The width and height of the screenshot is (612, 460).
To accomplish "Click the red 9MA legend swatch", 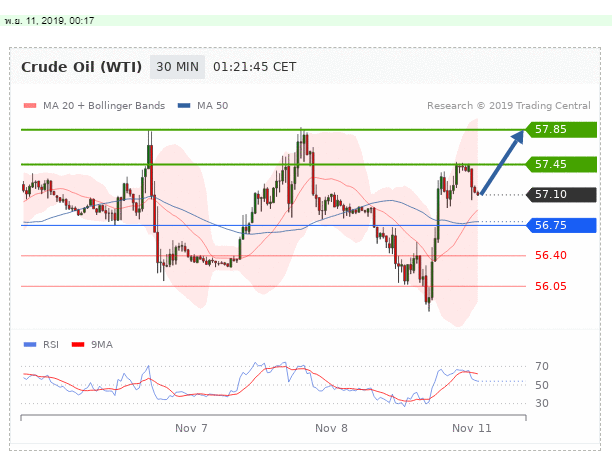I will 78,345.
